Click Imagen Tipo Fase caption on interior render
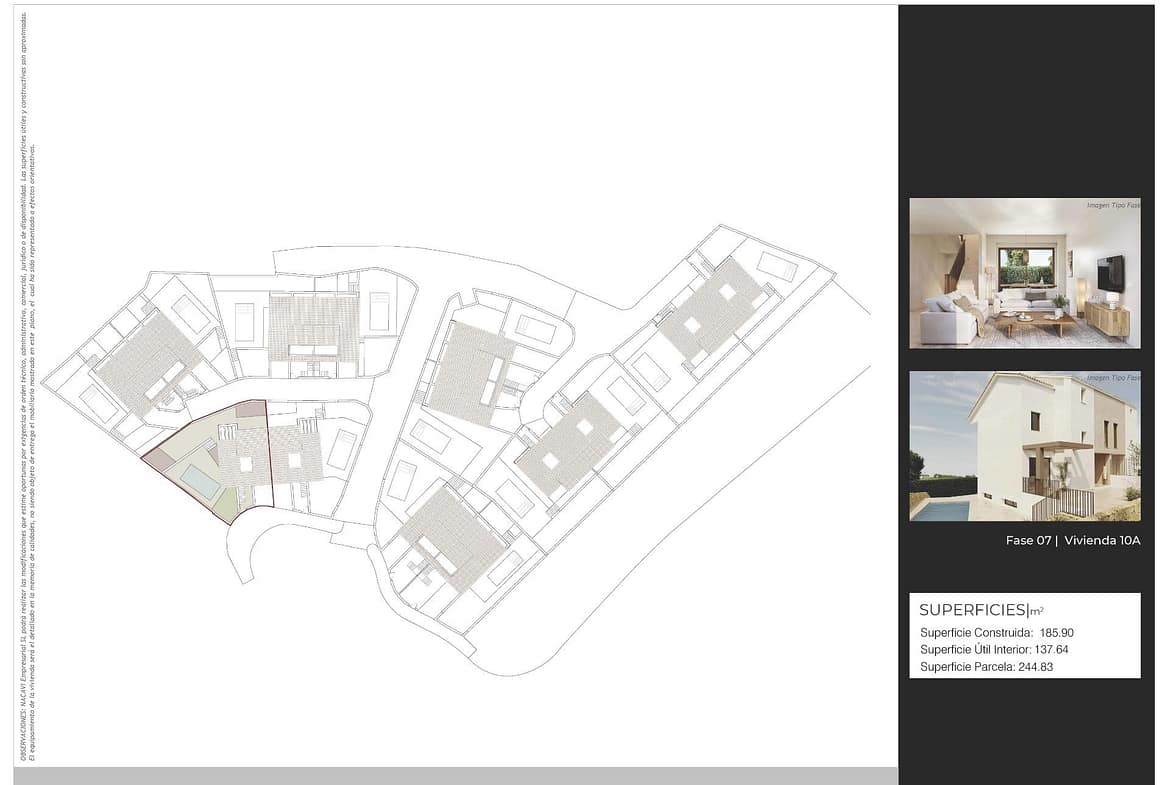1170x785 pixels. [1112, 206]
